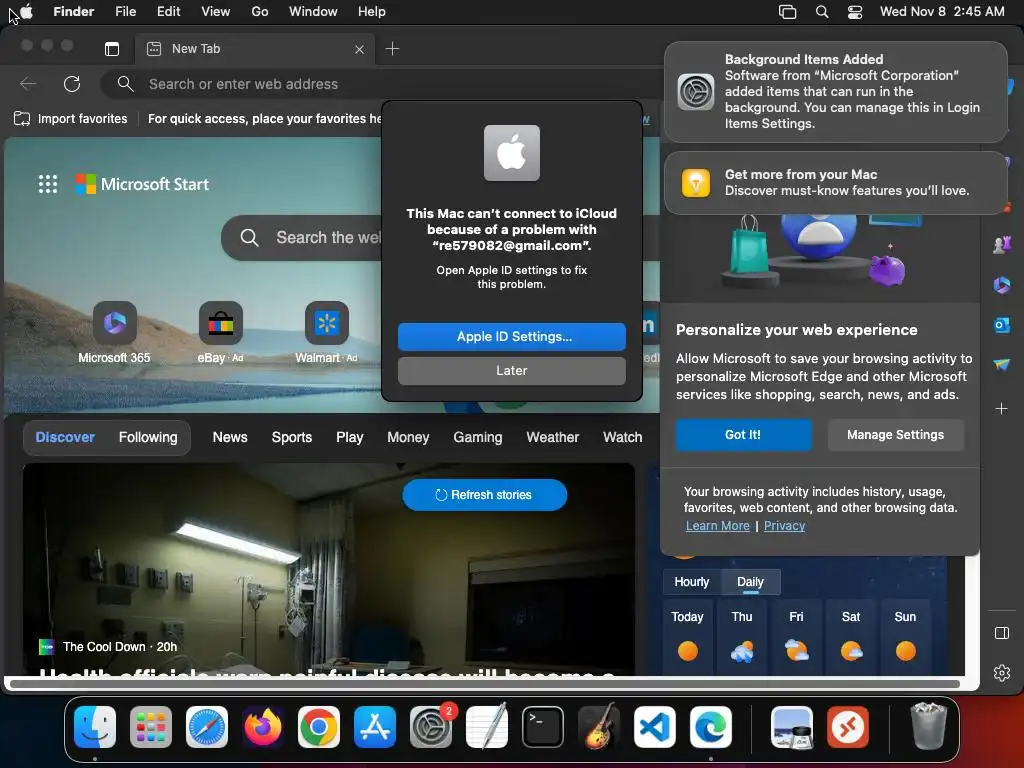Open the Edit menu
Screen dimensions: 1024x768
coord(168,12)
